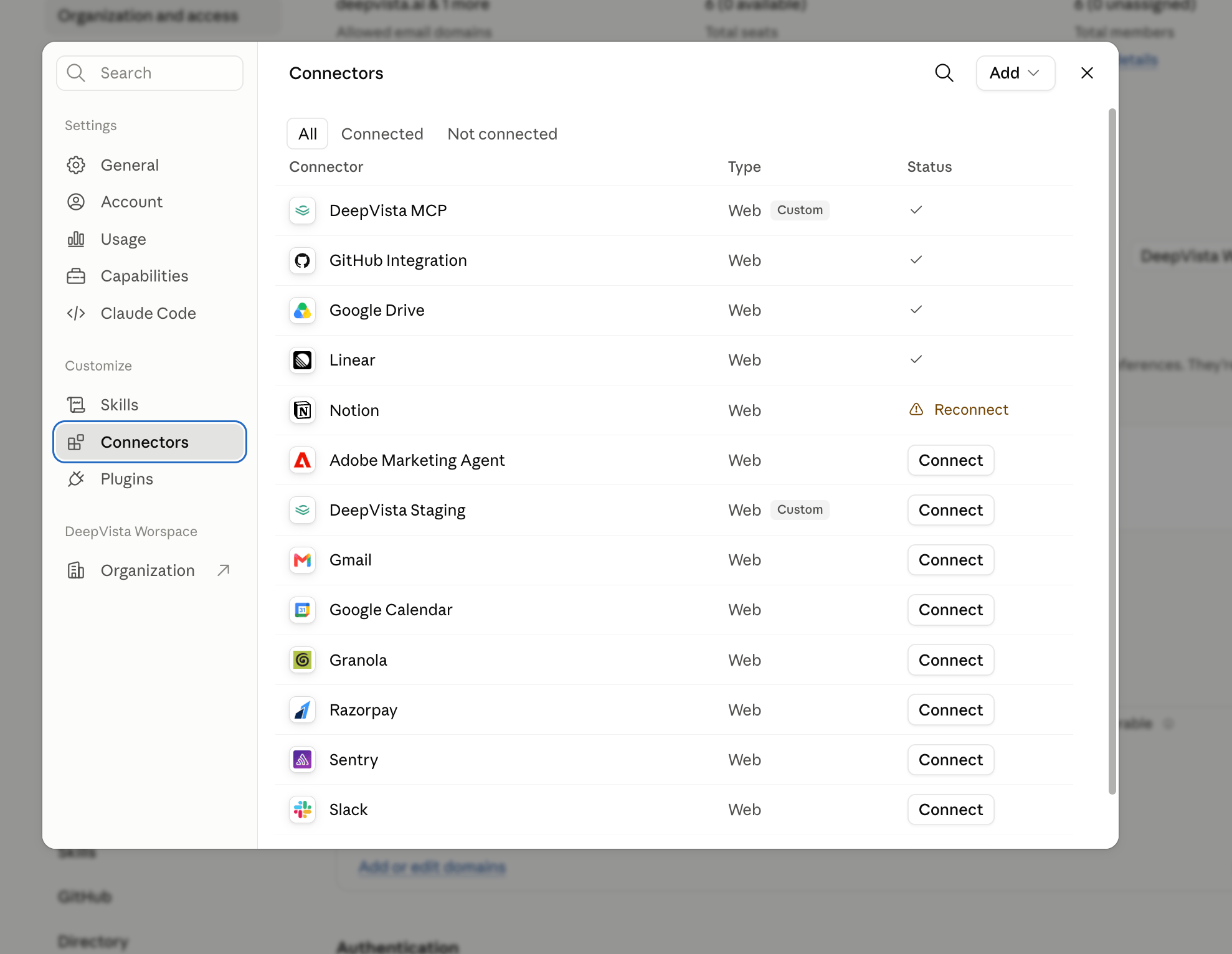Close the Connectors settings dialog

click(x=1087, y=73)
